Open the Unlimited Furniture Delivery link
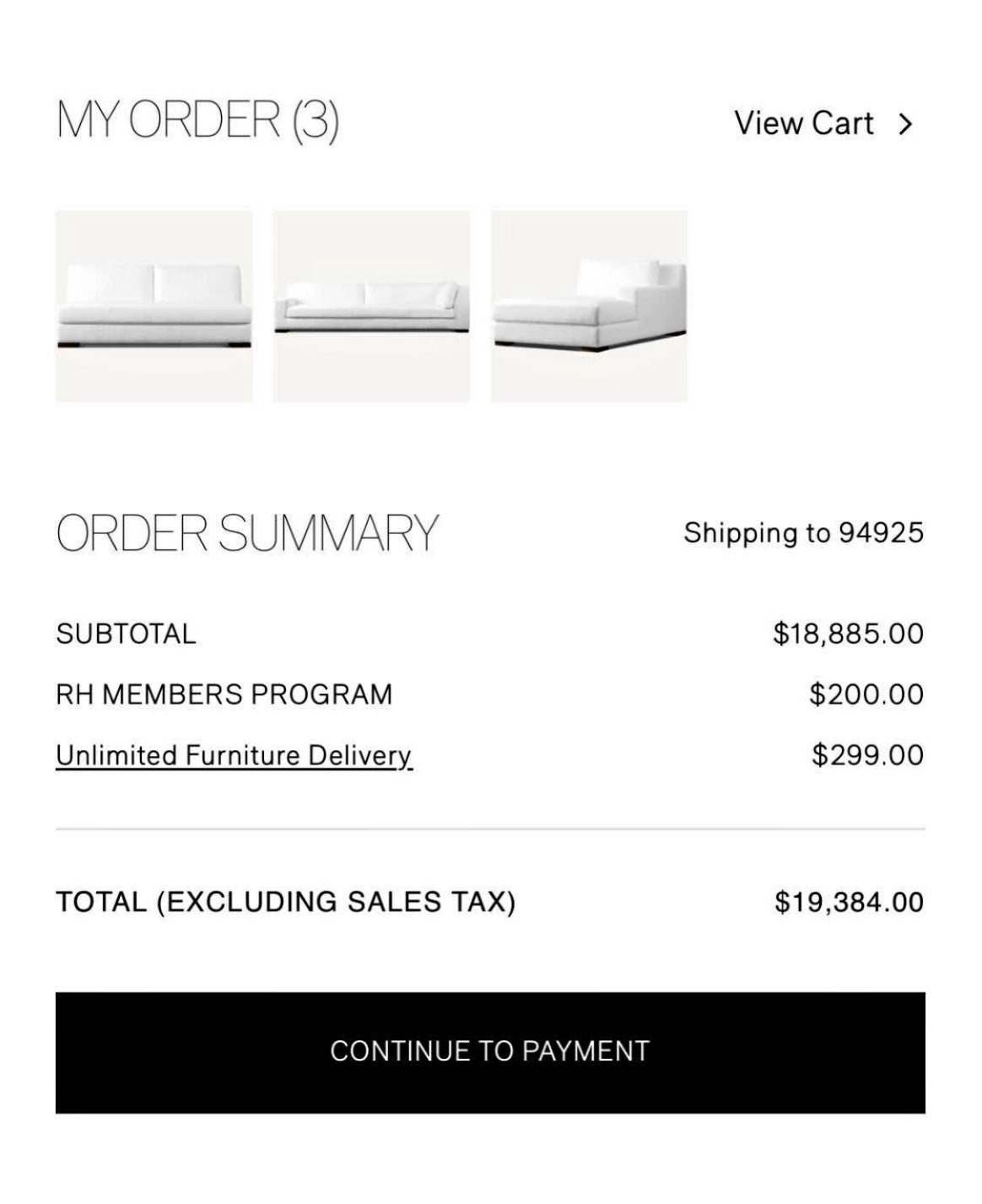 point(234,755)
